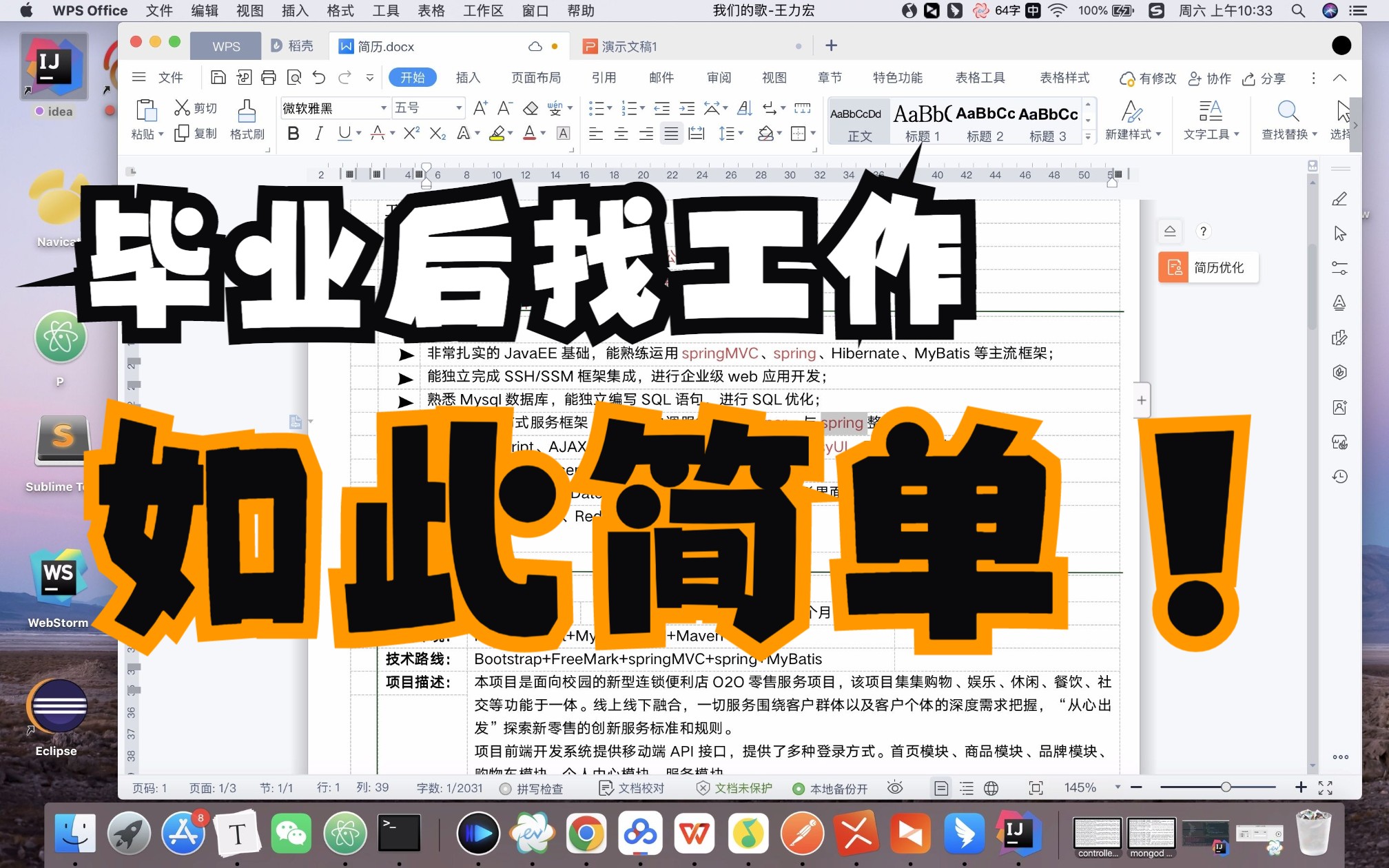
Task: Click the new tab plus button
Action: click(x=831, y=45)
